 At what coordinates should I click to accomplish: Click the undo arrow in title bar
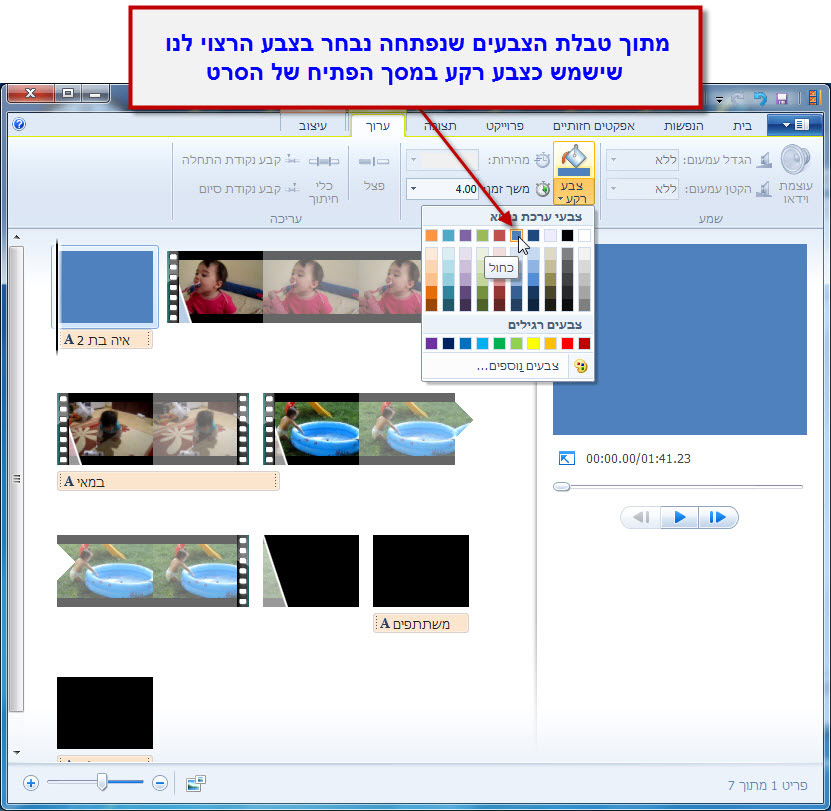pyautogui.click(x=760, y=99)
